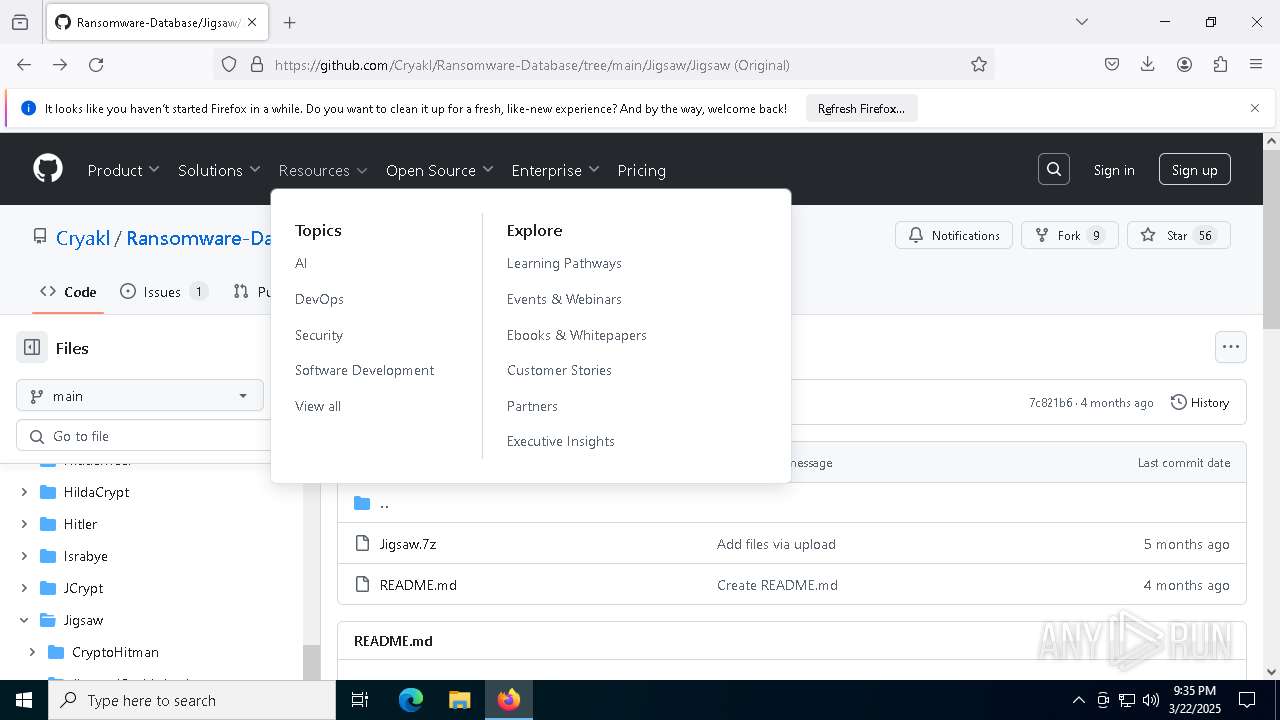Expand the HildaCrypt folder
The image size is (1280, 720).
24,492
